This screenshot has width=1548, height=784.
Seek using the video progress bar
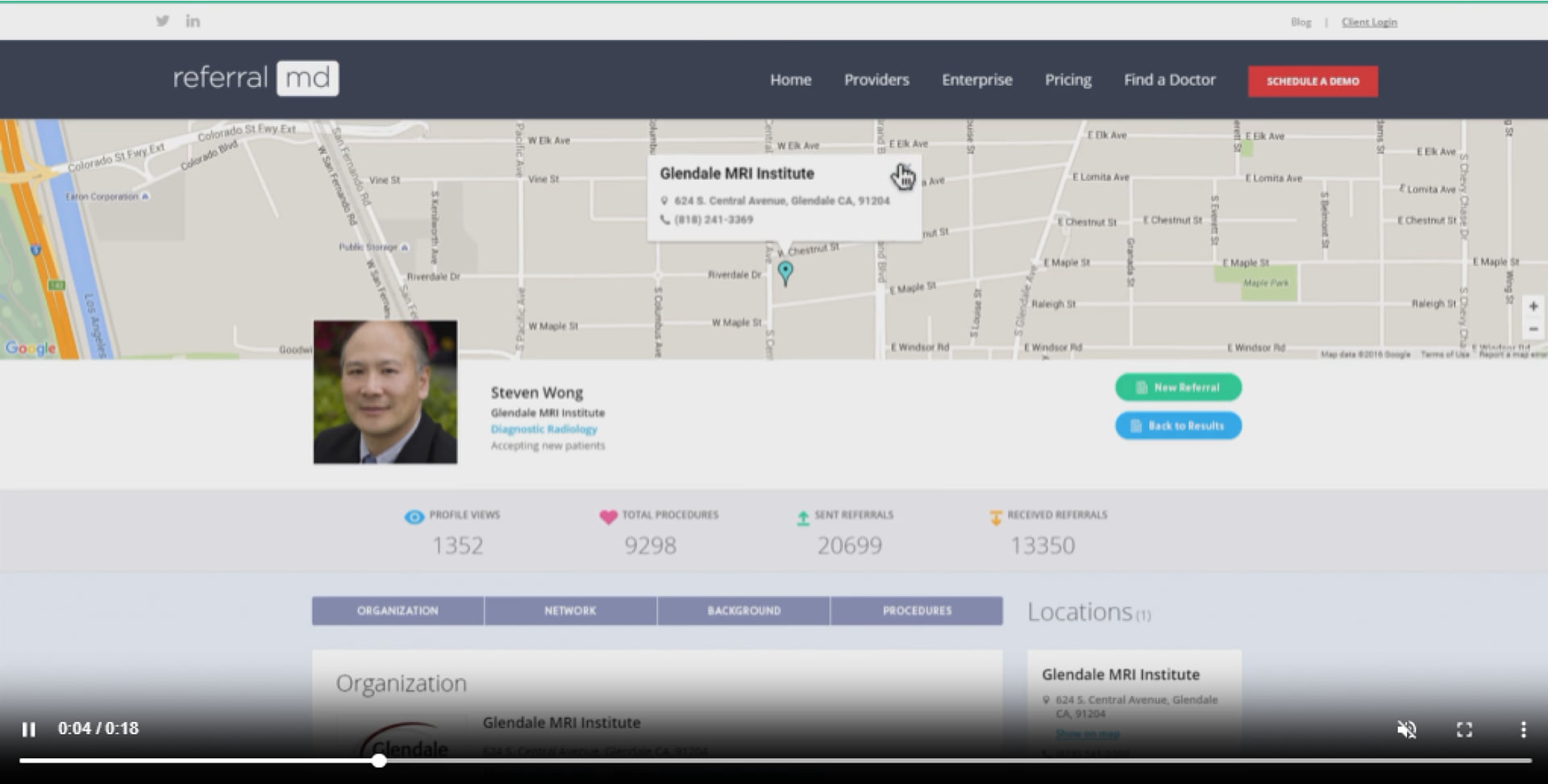[x=379, y=761]
